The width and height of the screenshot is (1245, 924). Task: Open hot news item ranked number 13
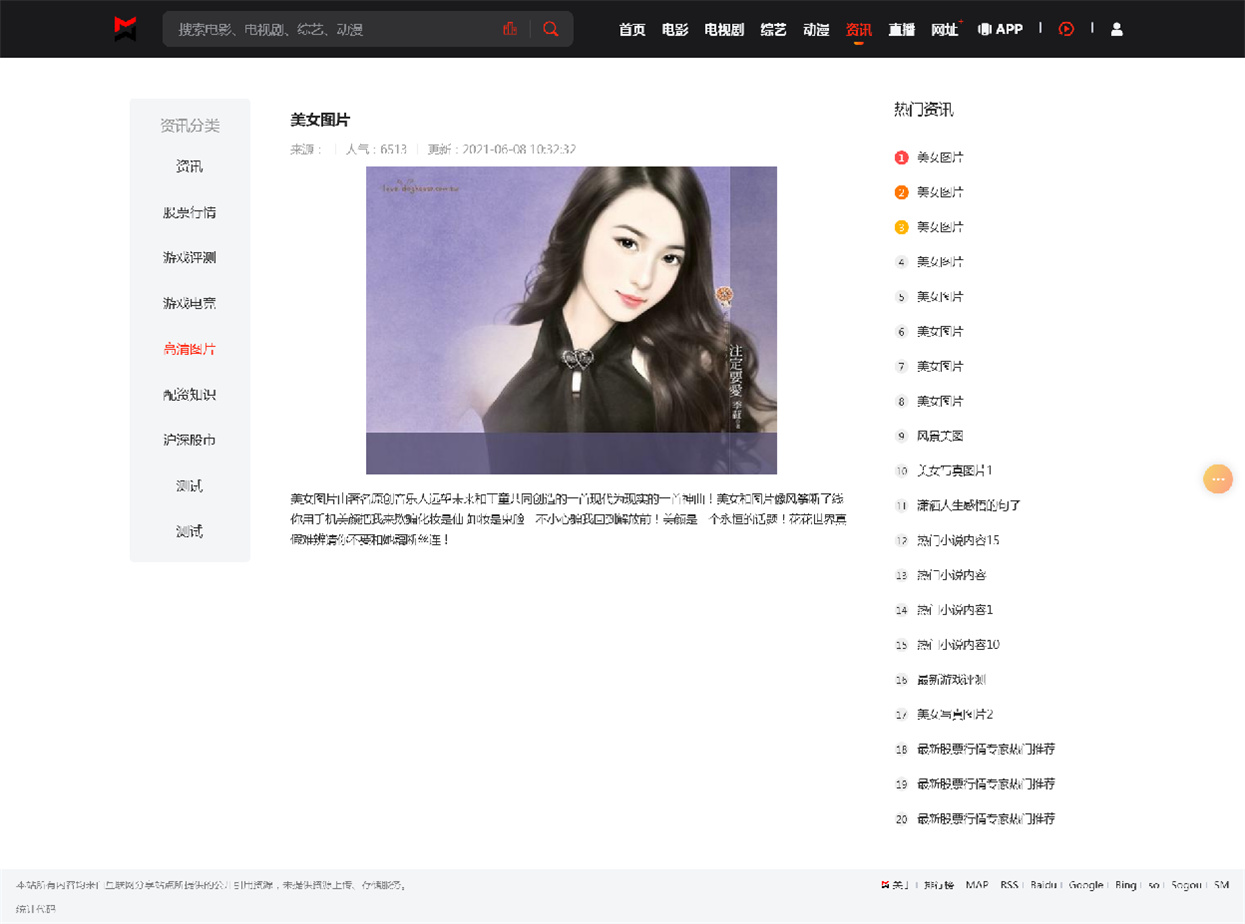(x=951, y=575)
